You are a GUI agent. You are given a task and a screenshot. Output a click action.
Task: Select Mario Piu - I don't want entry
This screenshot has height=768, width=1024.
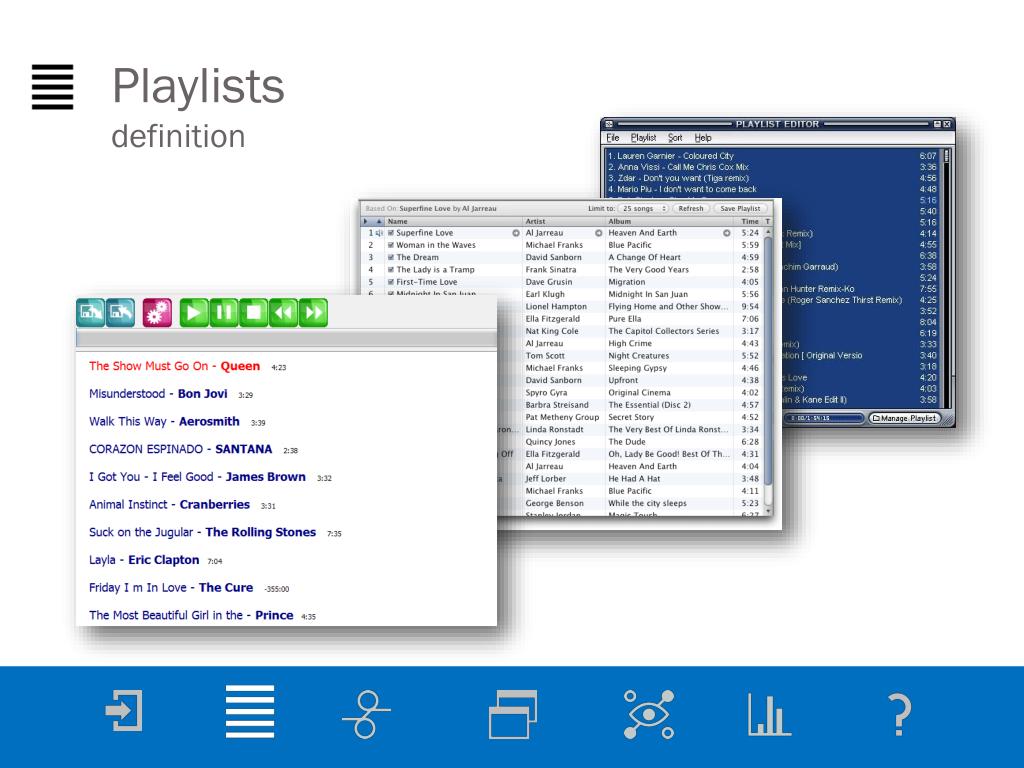(x=682, y=189)
